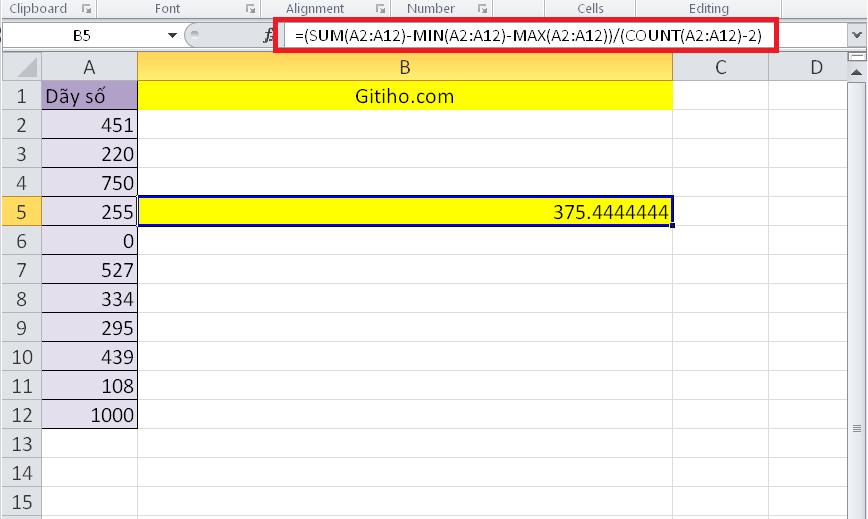868x519 pixels.
Task: Select cell containing 451
Action: click(90, 124)
